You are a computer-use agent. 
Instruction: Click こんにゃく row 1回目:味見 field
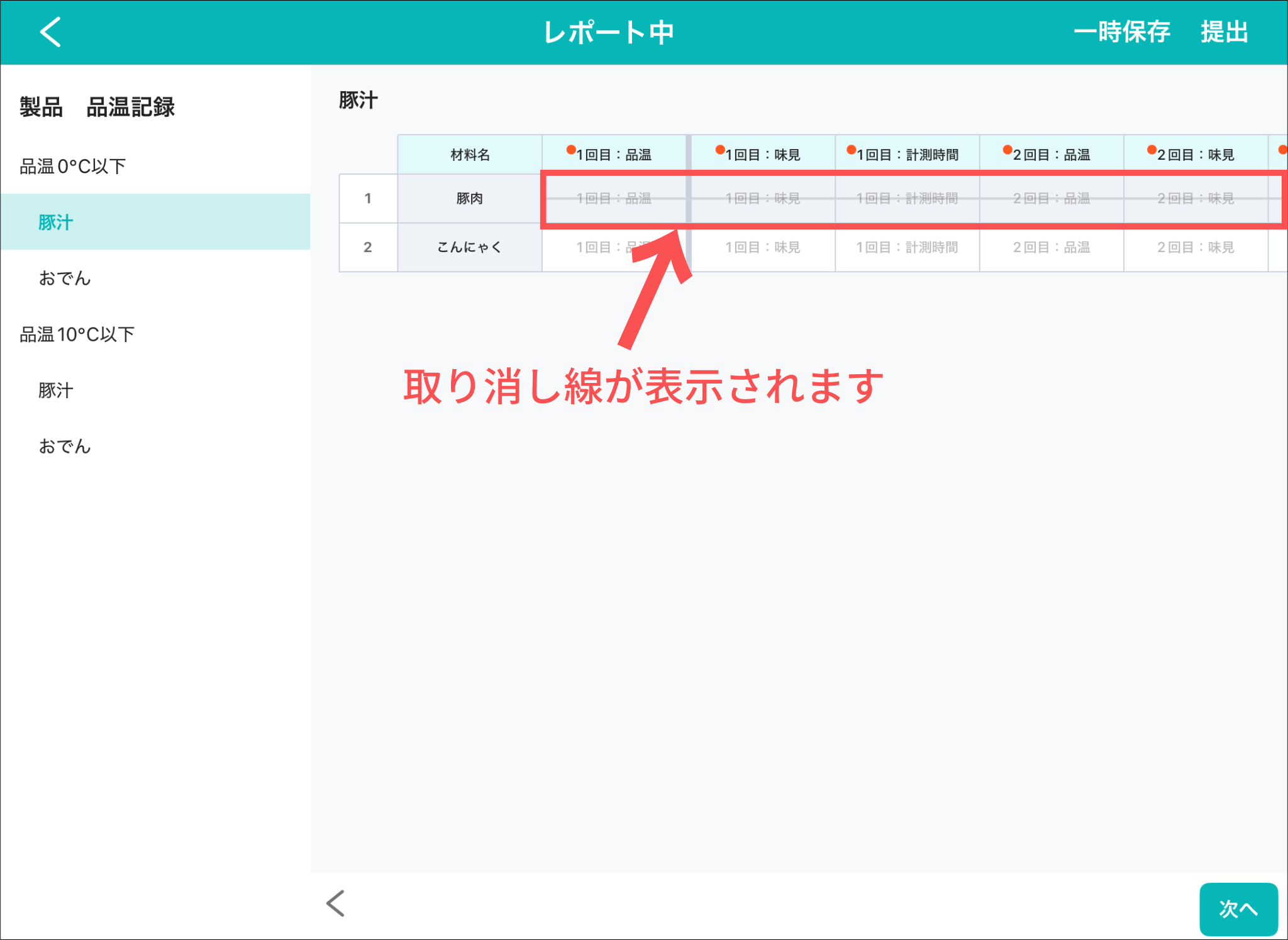click(762, 247)
